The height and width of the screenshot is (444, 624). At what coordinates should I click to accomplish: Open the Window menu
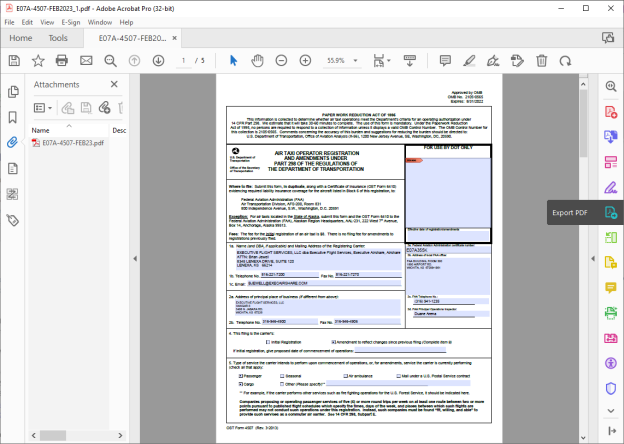tap(99, 22)
